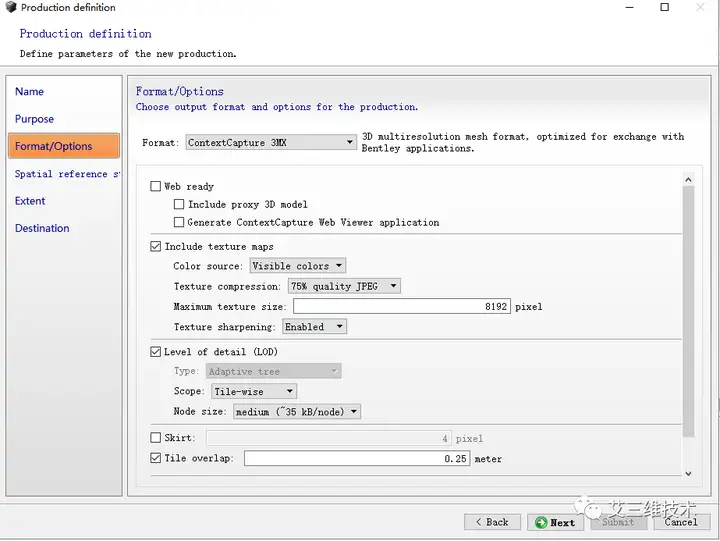Screen dimensions: 720x541
Task: Enable the Web ready checkbox
Action: (156, 186)
